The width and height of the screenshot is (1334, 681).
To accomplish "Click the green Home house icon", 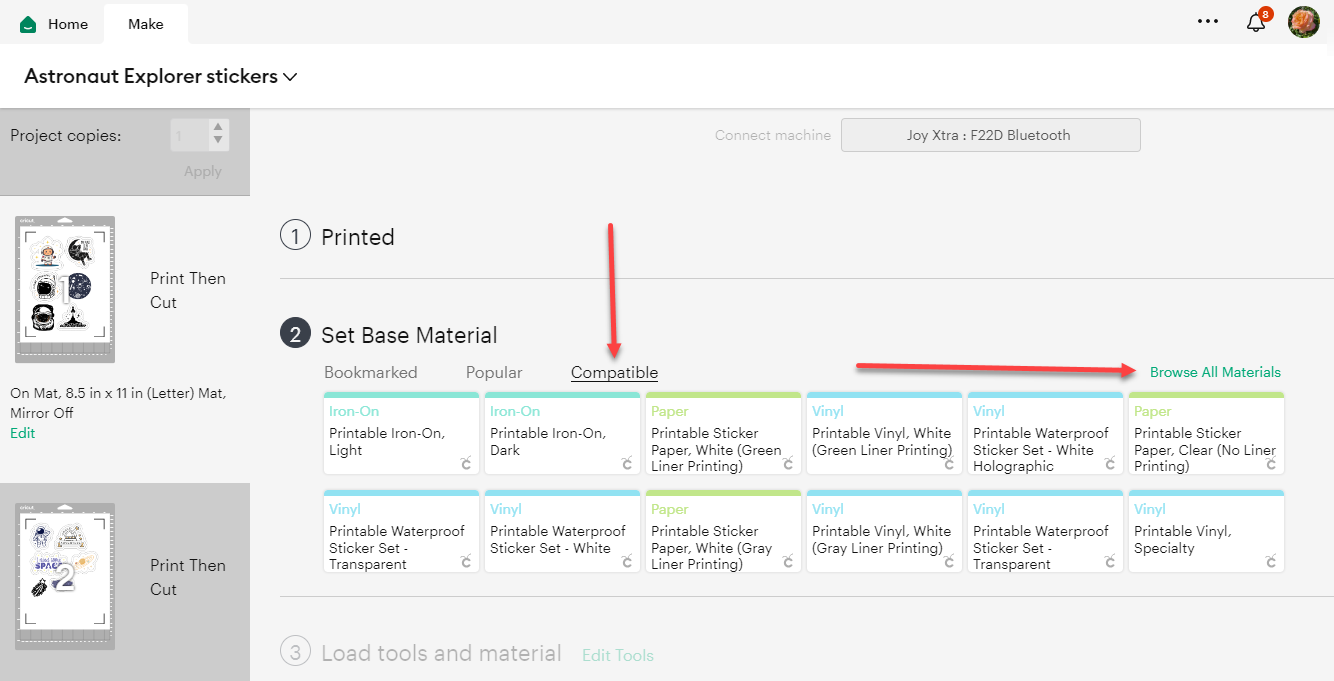I will tap(30, 22).
